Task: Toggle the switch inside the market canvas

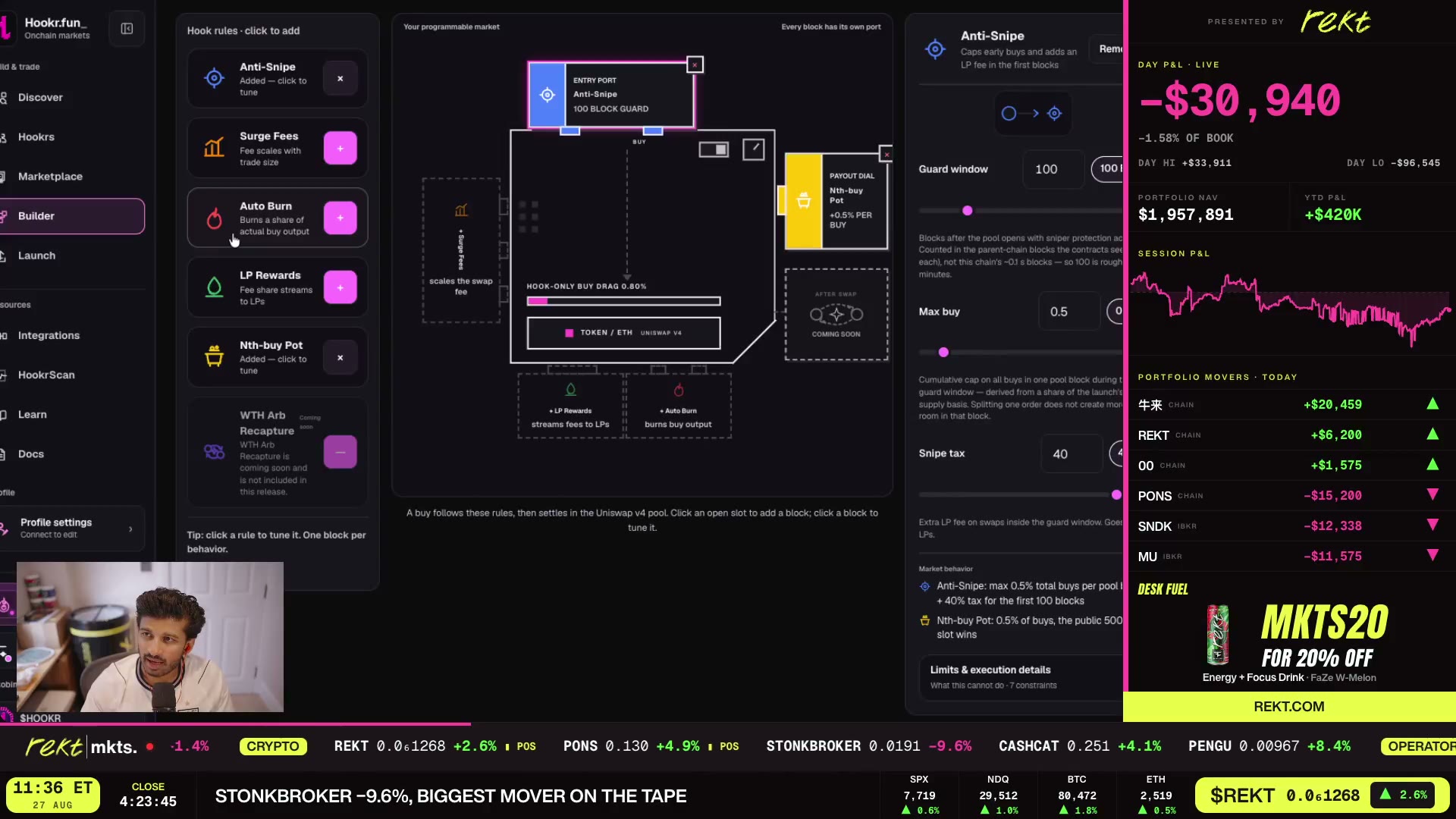Action: click(714, 149)
